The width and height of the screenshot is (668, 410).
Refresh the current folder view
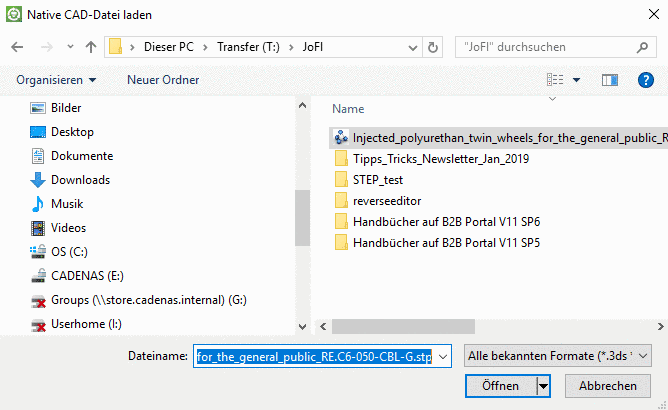click(433, 47)
